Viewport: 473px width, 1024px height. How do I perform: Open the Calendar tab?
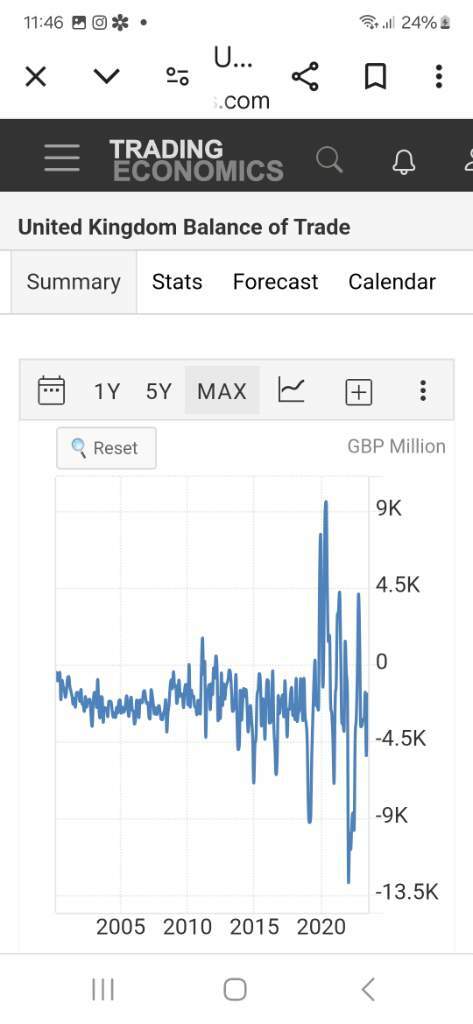click(392, 282)
